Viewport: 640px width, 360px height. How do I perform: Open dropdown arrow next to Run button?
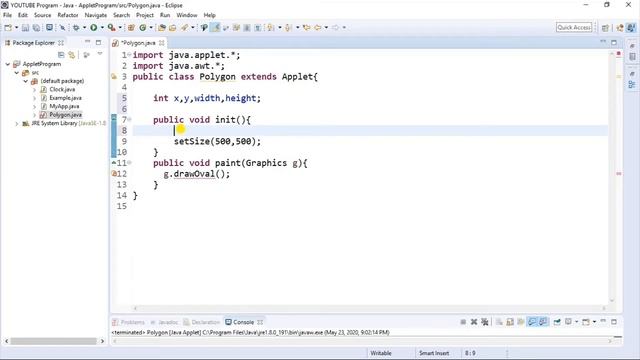[102, 27]
